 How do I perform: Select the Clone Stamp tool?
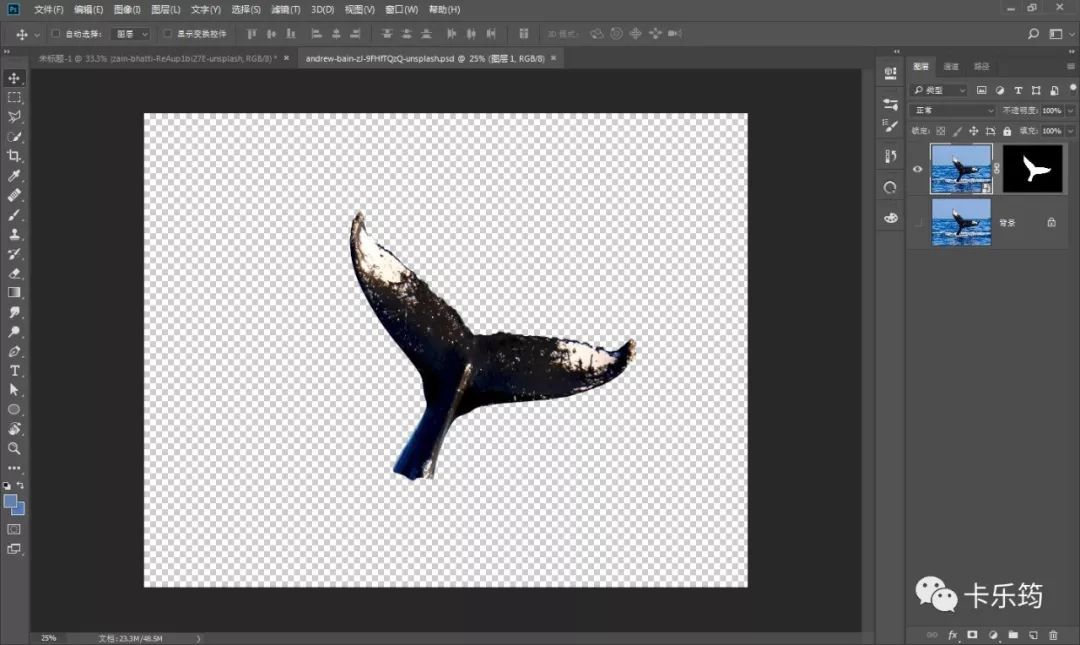coord(14,234)
